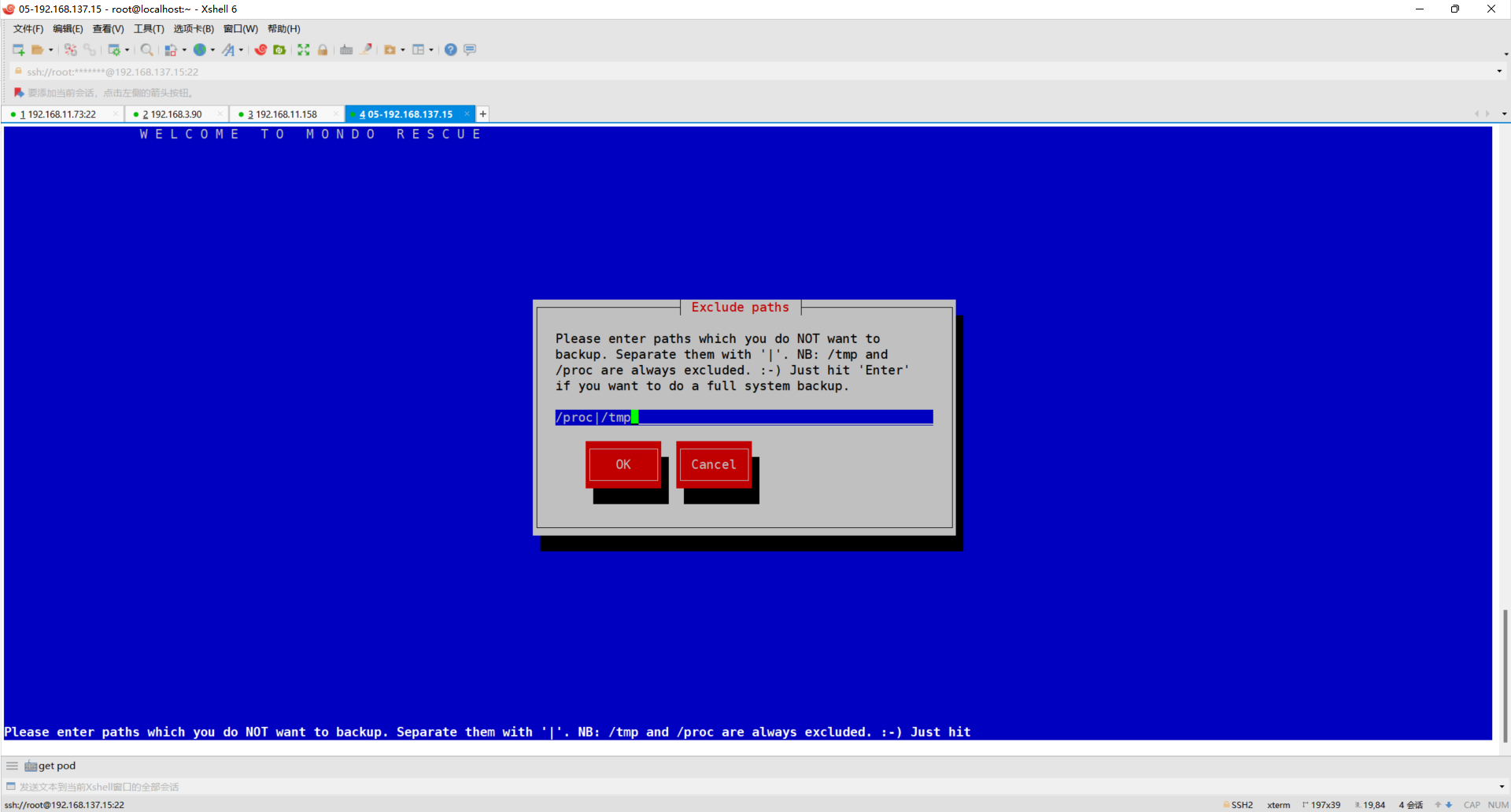The height and width of the screenshot is (812, 1511).
Task: Expand the font selection dropdown arrow
Action: (241, 50)
